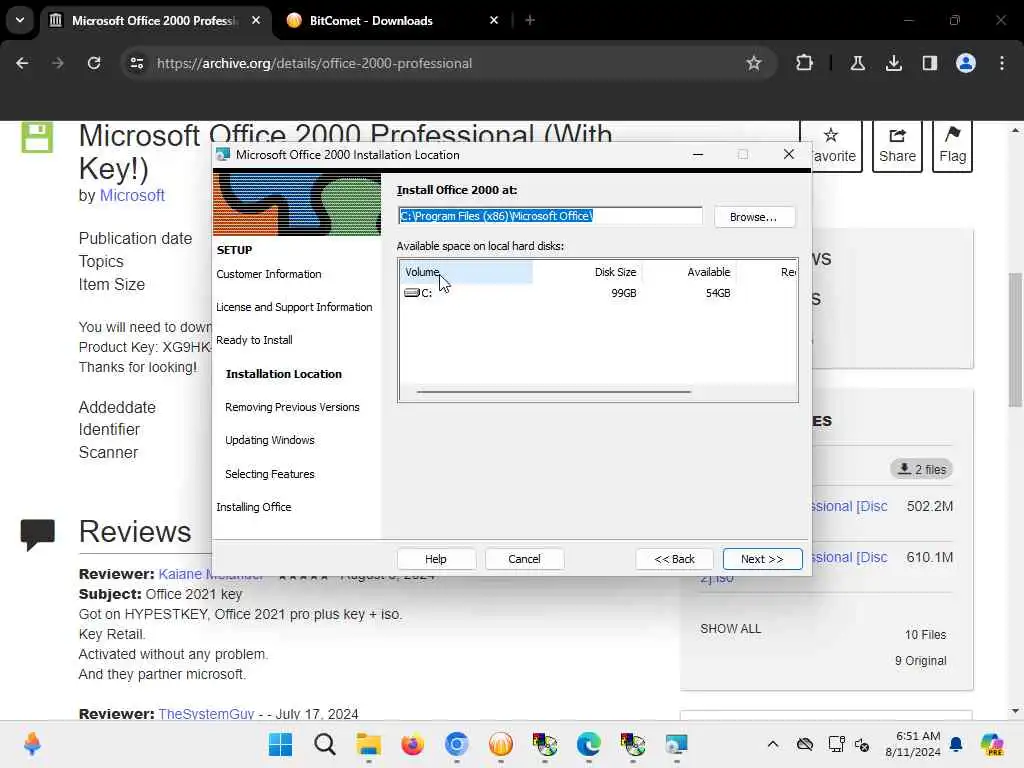Open Microsoft Edge from taskbar

(588, 744)
